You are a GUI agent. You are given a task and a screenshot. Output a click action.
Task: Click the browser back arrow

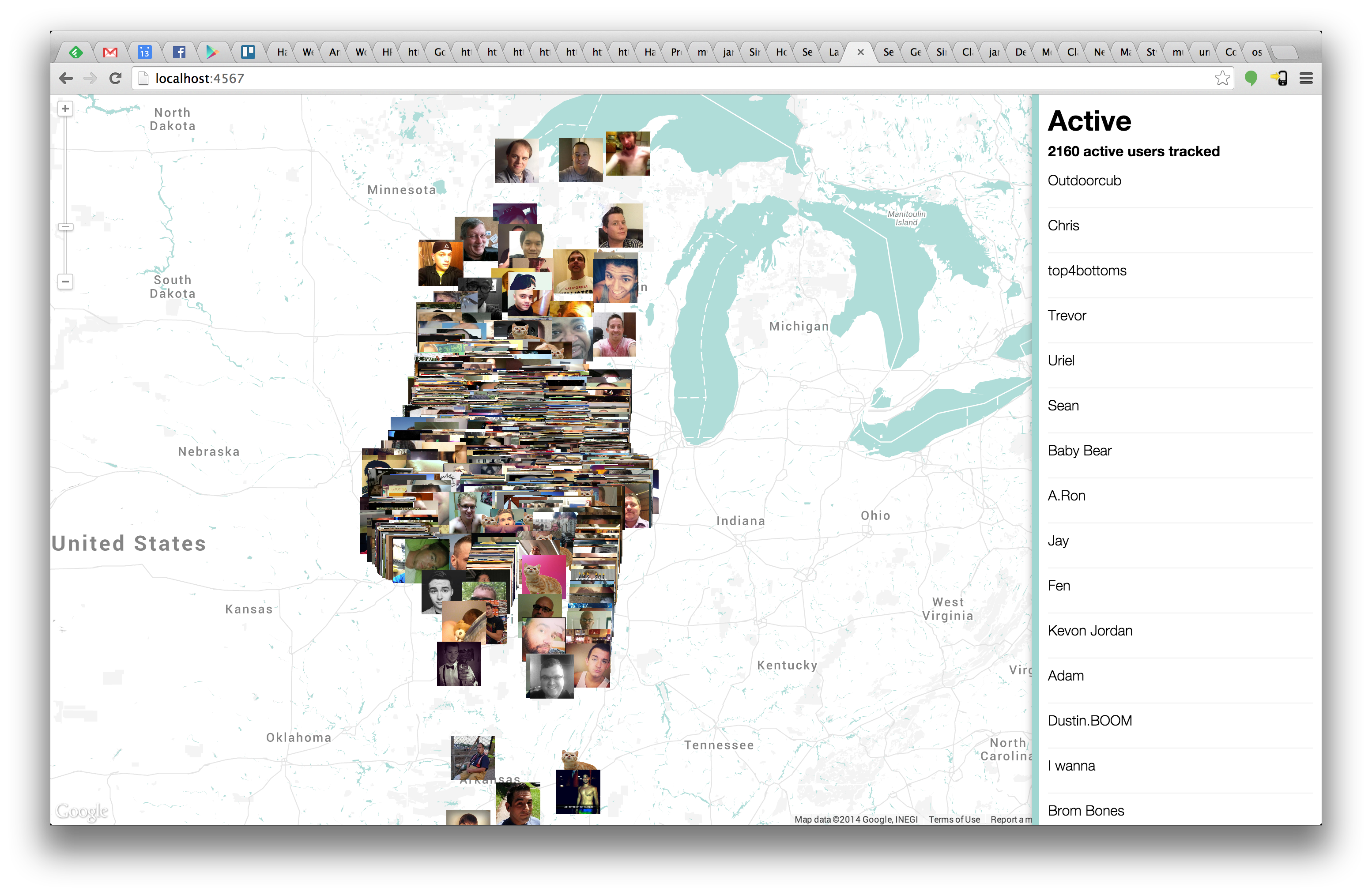tap(66, 79)
